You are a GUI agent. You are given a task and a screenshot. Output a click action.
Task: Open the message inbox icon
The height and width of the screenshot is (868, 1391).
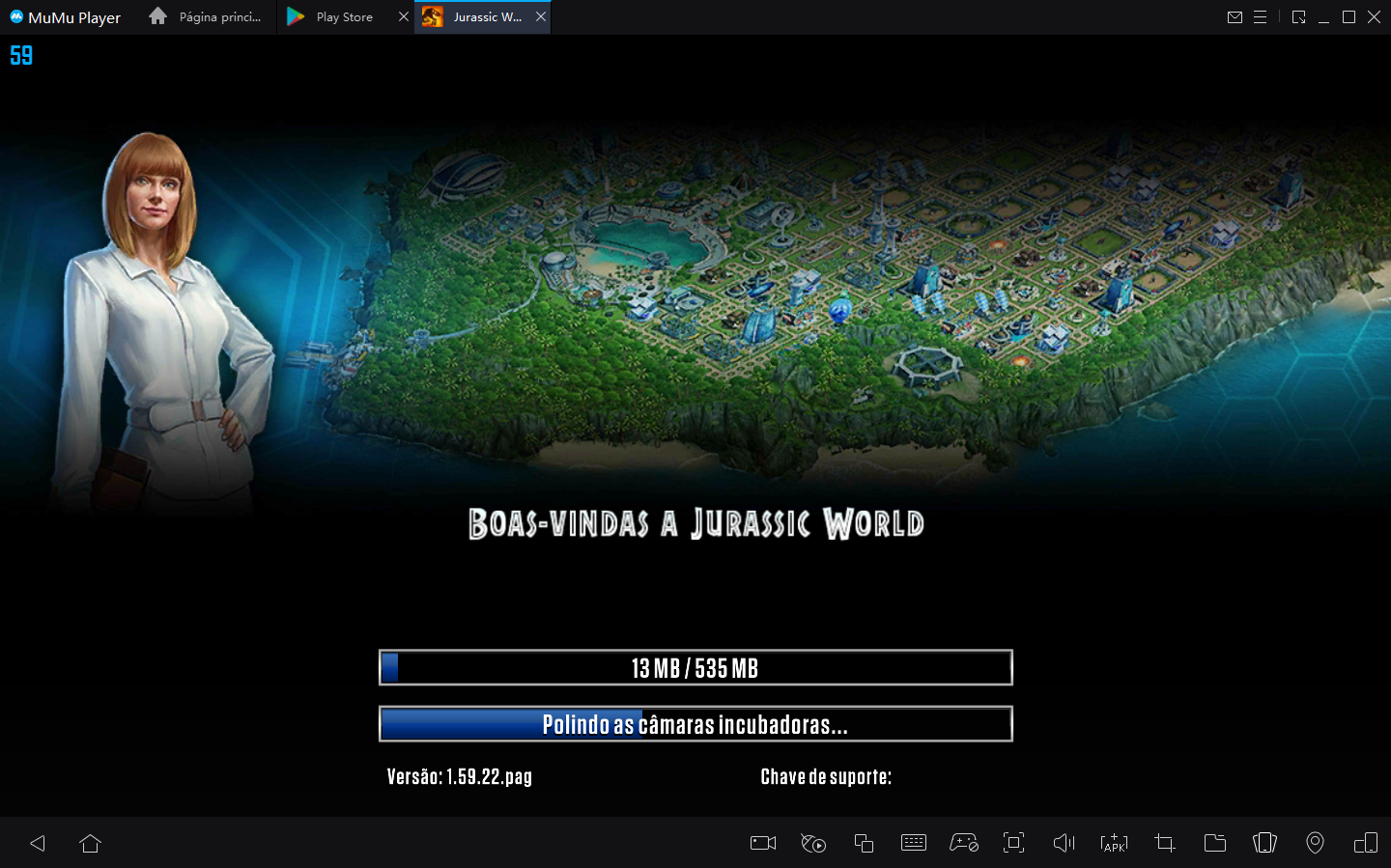1235,16
